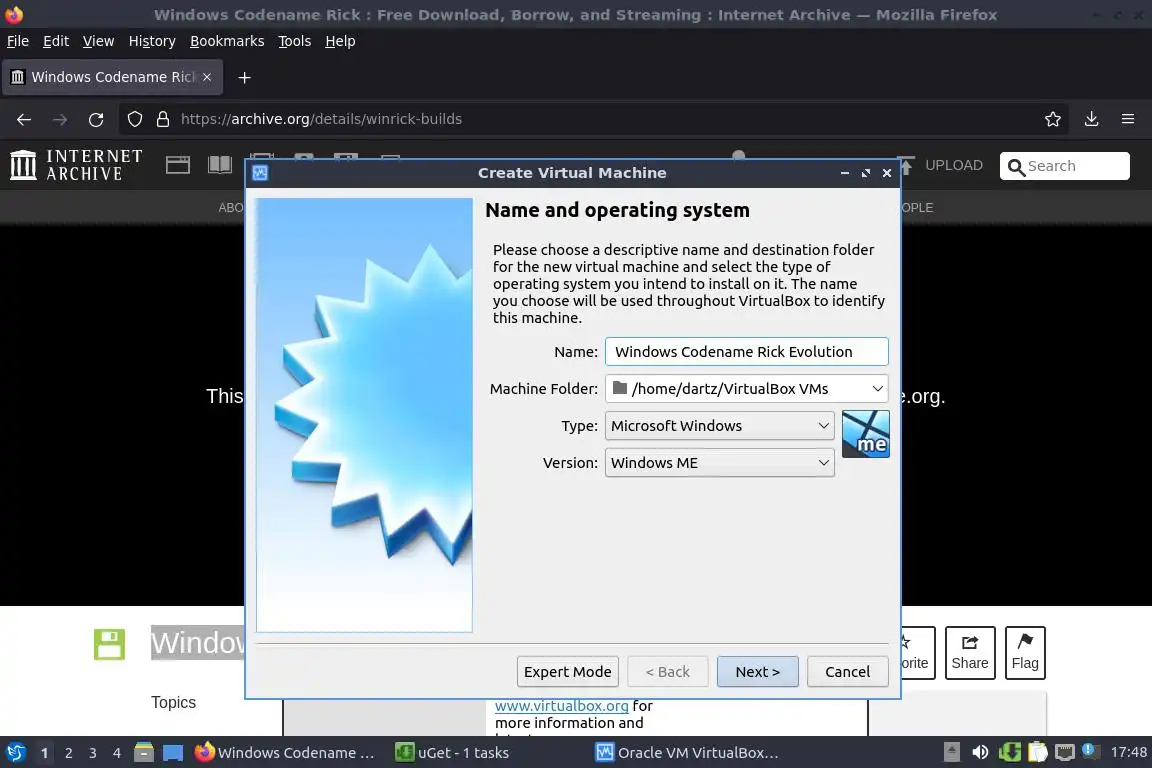
Task: Click the Windows ME OS type icon
Action: tap(865, 434)
